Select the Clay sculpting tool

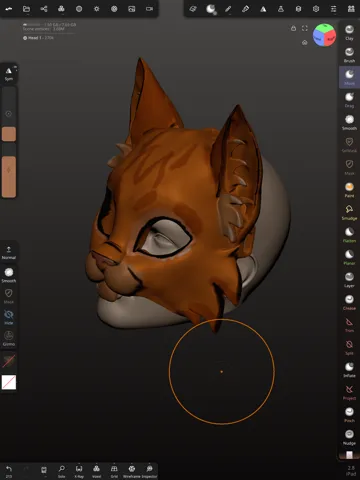point(349,33)
